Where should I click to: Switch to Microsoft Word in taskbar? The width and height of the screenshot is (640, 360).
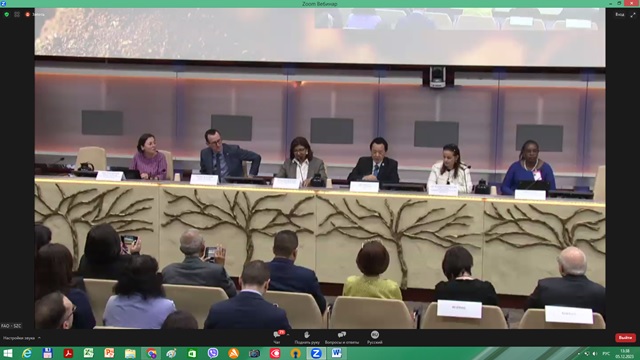(336, 353)
